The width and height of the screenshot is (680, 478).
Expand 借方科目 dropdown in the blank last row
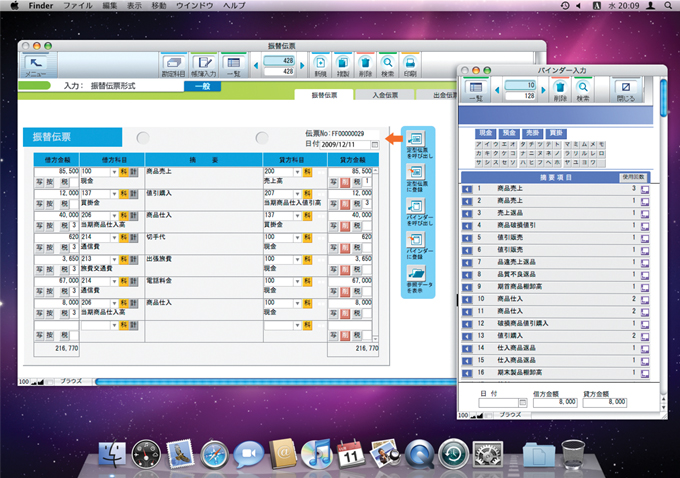pos(114,325)
